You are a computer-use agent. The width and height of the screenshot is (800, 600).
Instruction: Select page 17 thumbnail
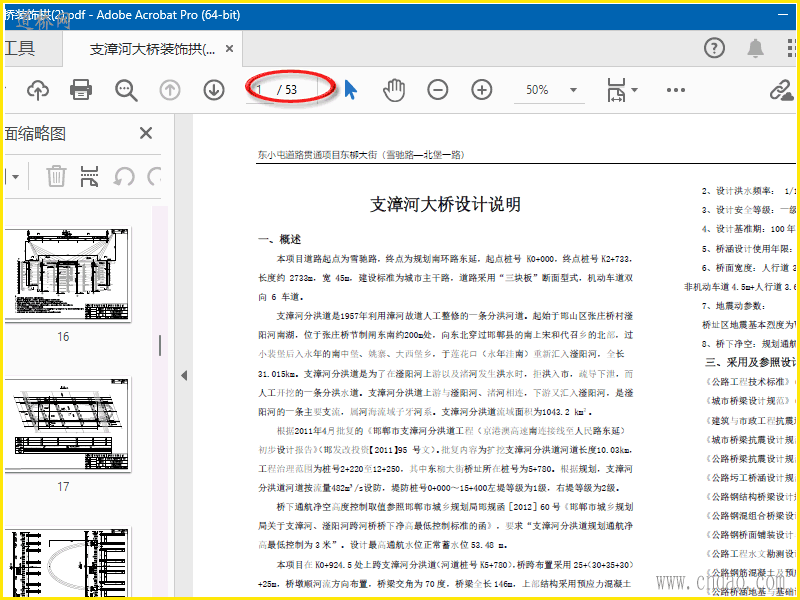pos(67,424)
